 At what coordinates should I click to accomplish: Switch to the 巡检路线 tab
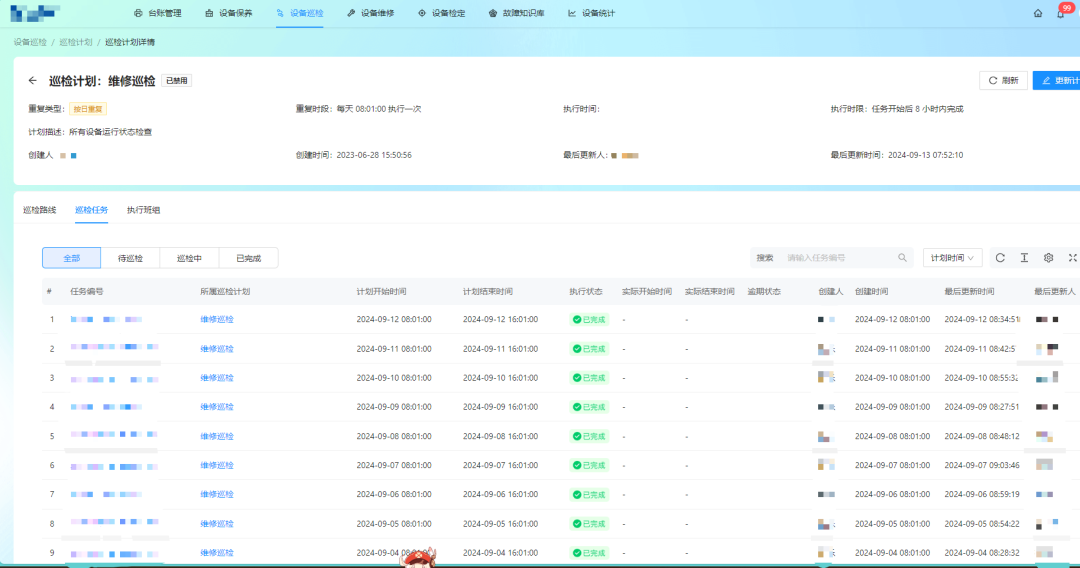pyautogui.click(x=40, y=210)
